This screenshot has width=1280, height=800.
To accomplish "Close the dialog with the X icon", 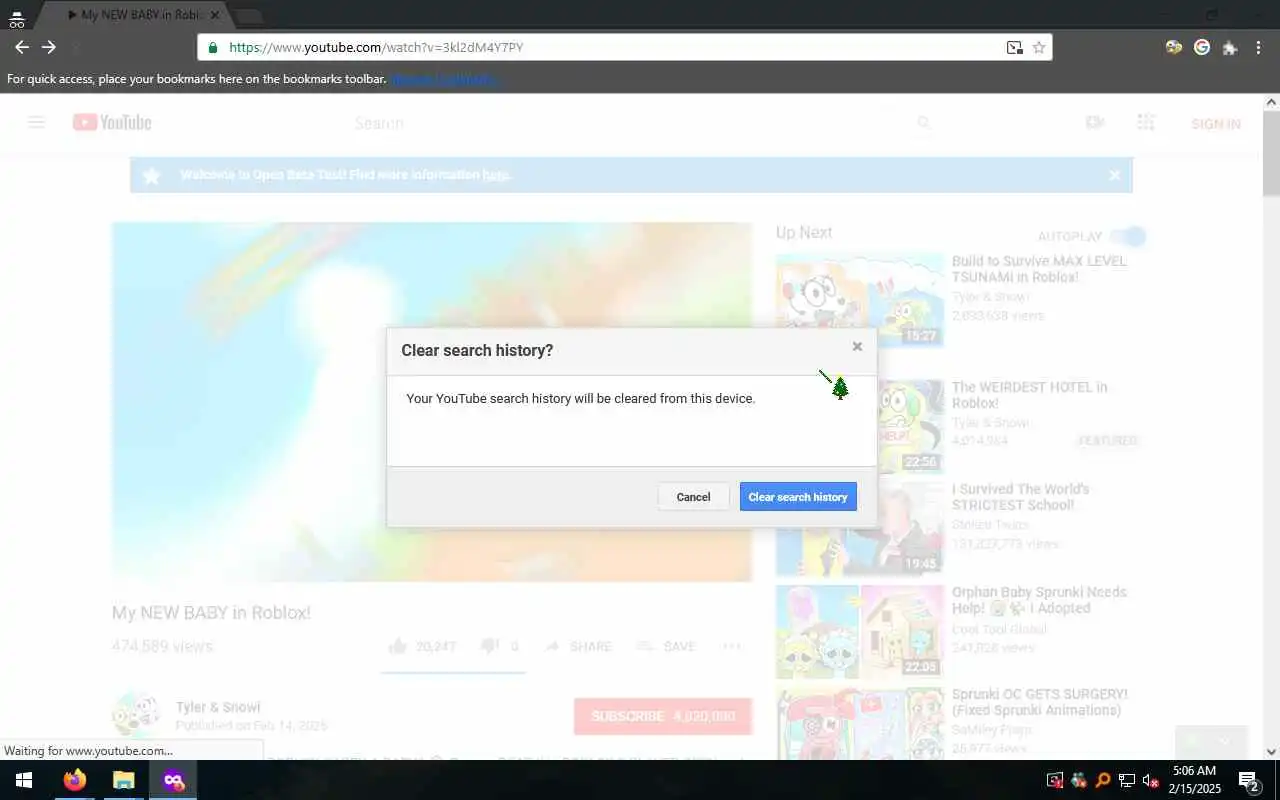I will click(857, 347).
